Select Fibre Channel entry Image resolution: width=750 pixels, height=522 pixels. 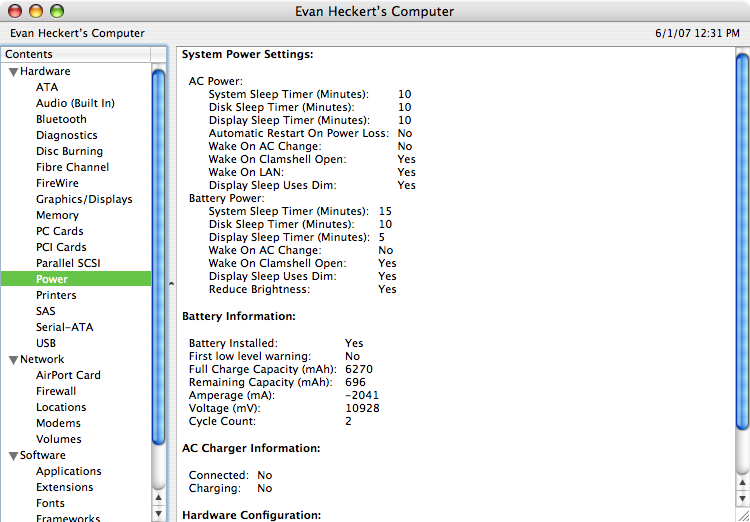tap(72, 167)
